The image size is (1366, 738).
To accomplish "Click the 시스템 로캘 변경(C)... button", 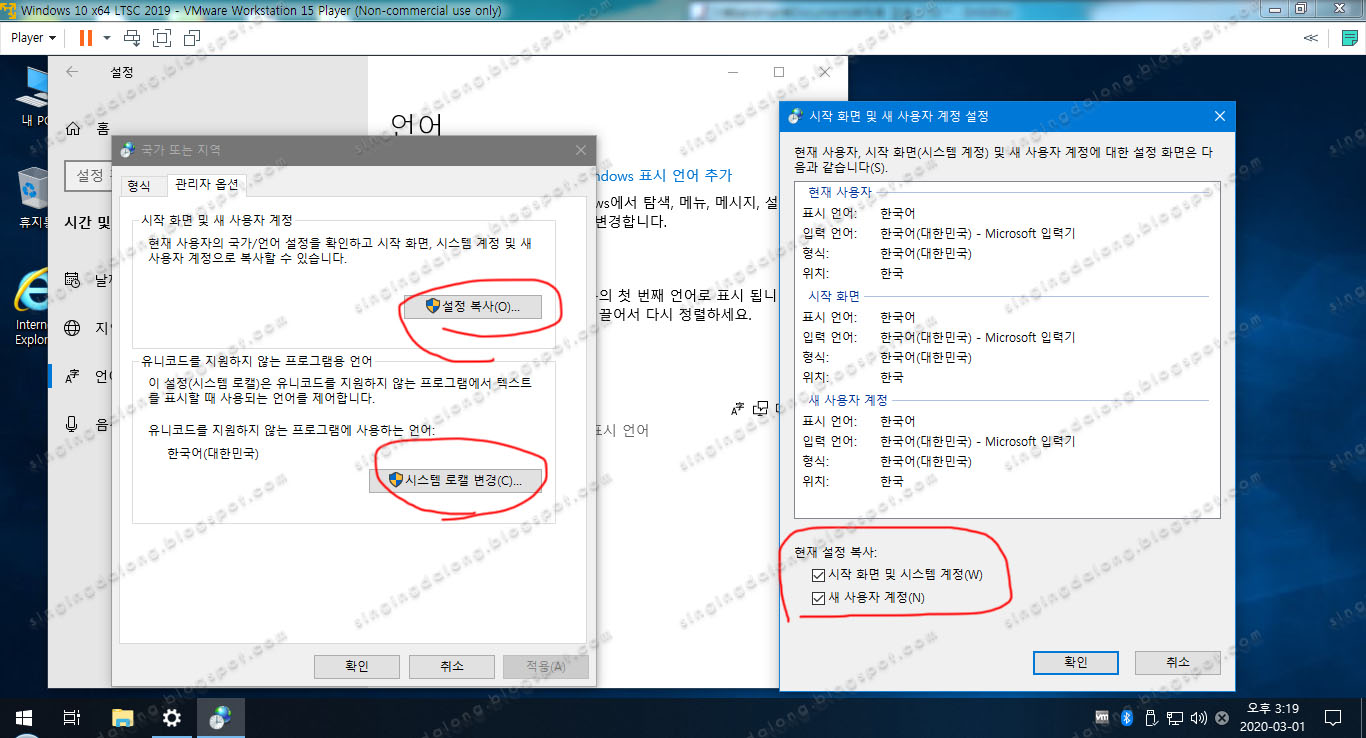I will pos(456,481).
